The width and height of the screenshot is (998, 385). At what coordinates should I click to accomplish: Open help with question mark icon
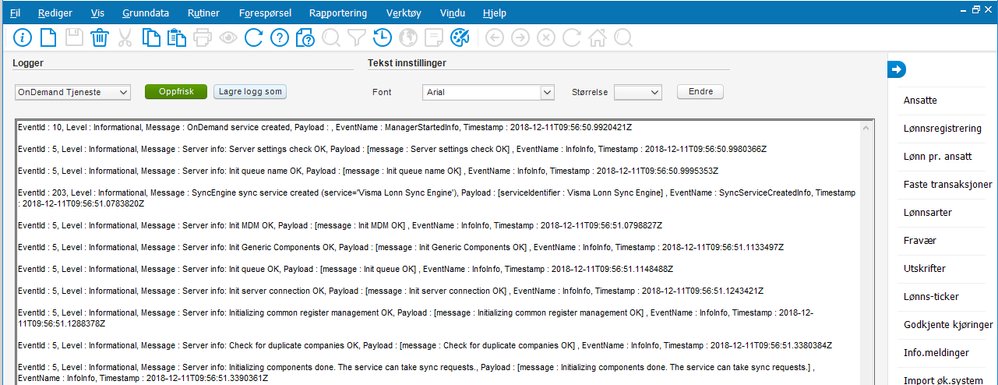(x=279, y=38)
